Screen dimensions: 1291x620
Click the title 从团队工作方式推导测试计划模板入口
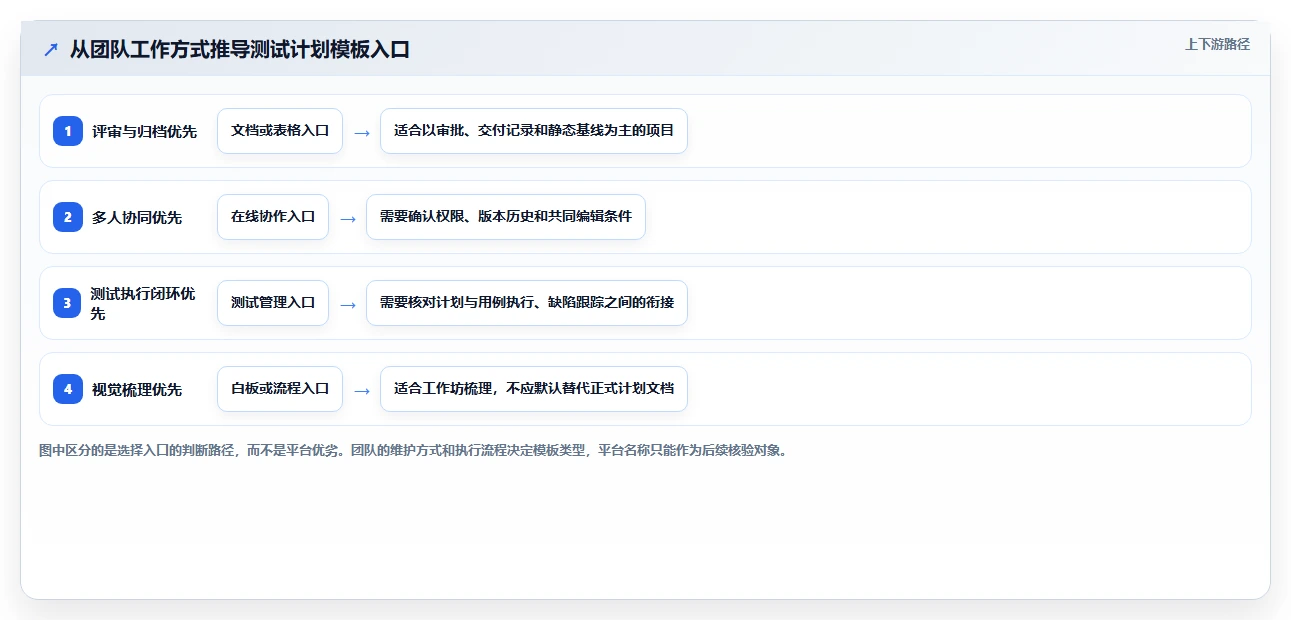(x=240, y=50)
